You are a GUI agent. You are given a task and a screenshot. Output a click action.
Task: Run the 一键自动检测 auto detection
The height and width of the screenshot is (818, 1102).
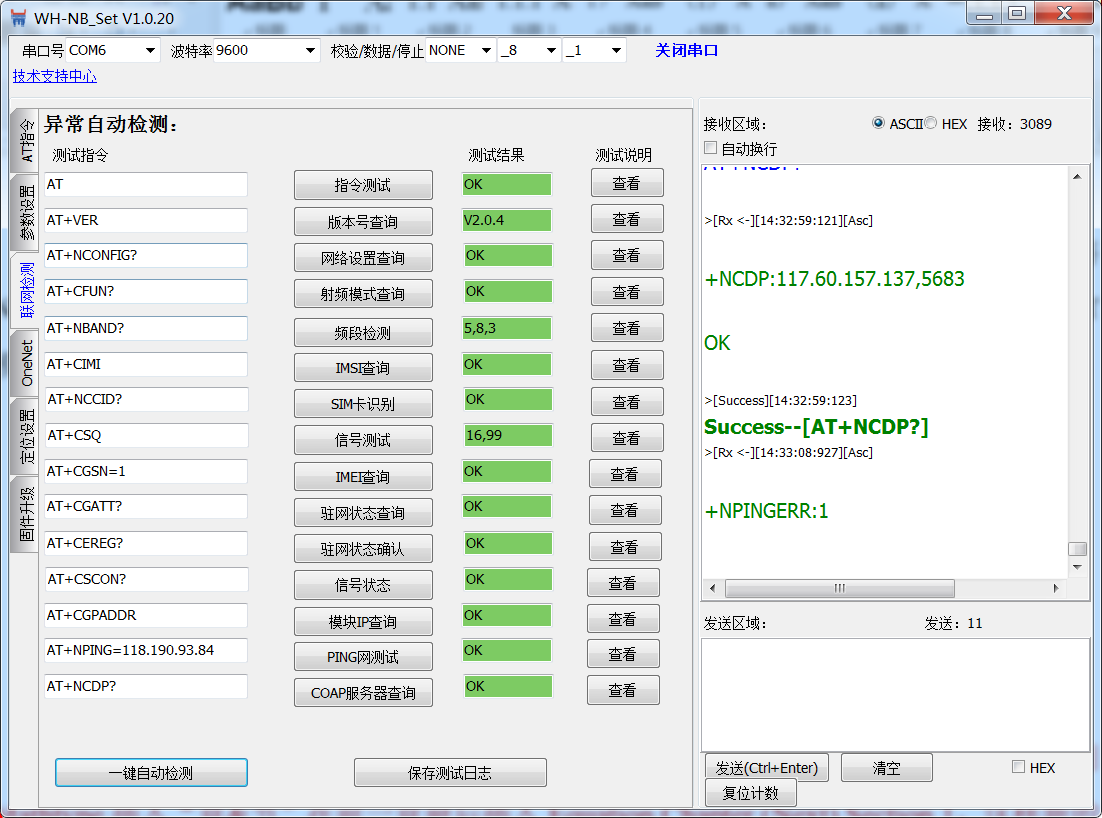tap(150, 772)
